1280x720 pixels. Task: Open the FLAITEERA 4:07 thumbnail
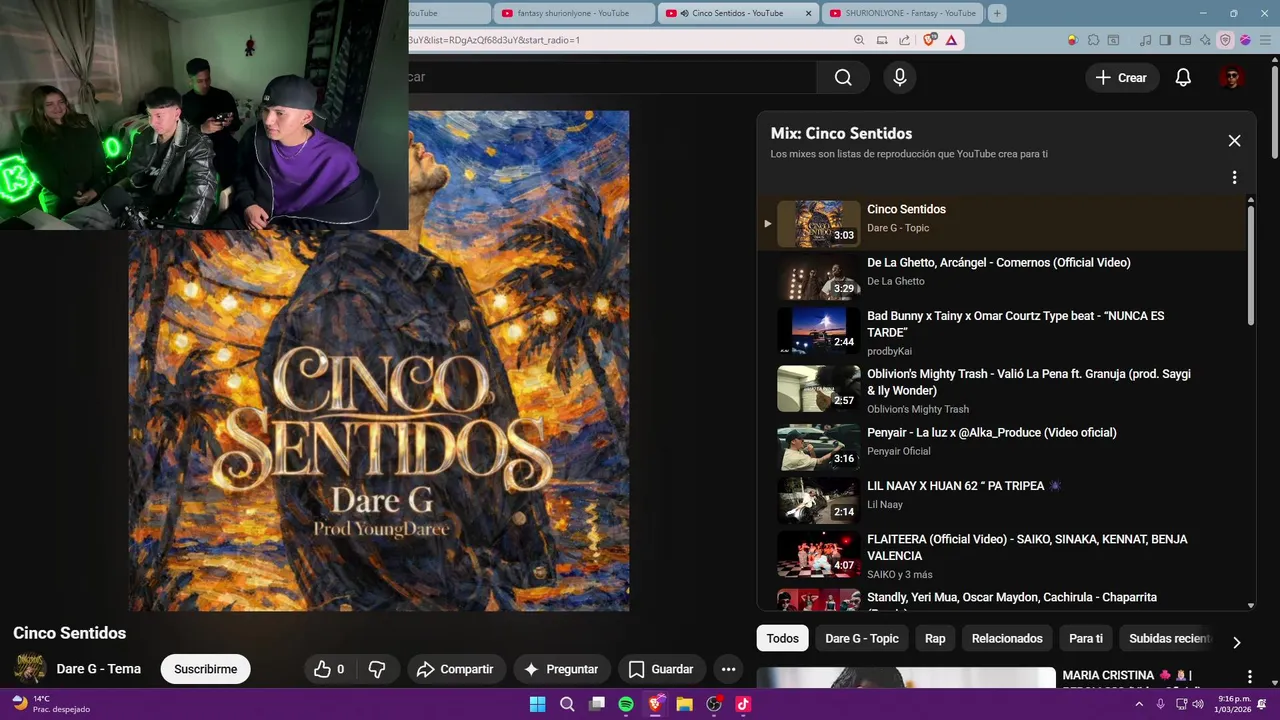pos(818,554)
